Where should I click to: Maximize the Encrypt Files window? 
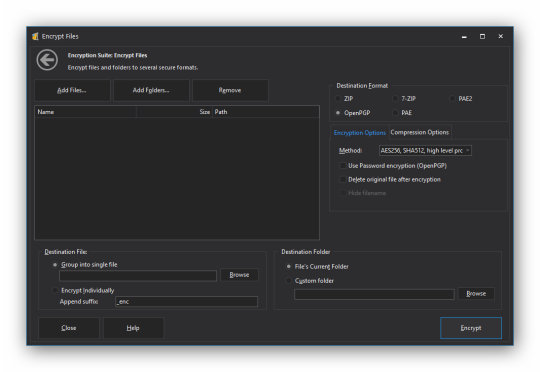click(x=482, y=37)
